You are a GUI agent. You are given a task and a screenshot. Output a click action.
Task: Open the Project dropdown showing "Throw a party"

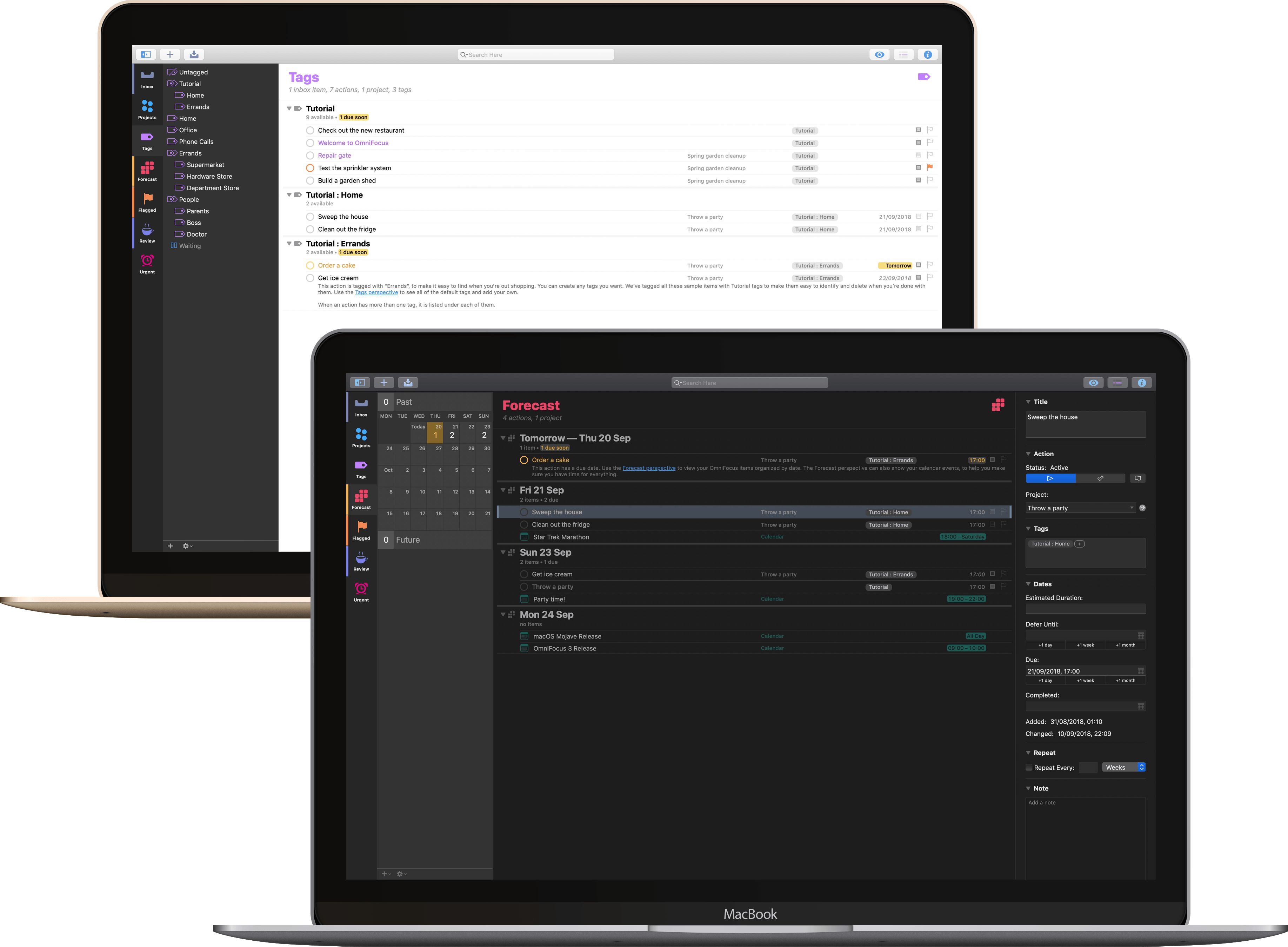[x=1080, y=508]
